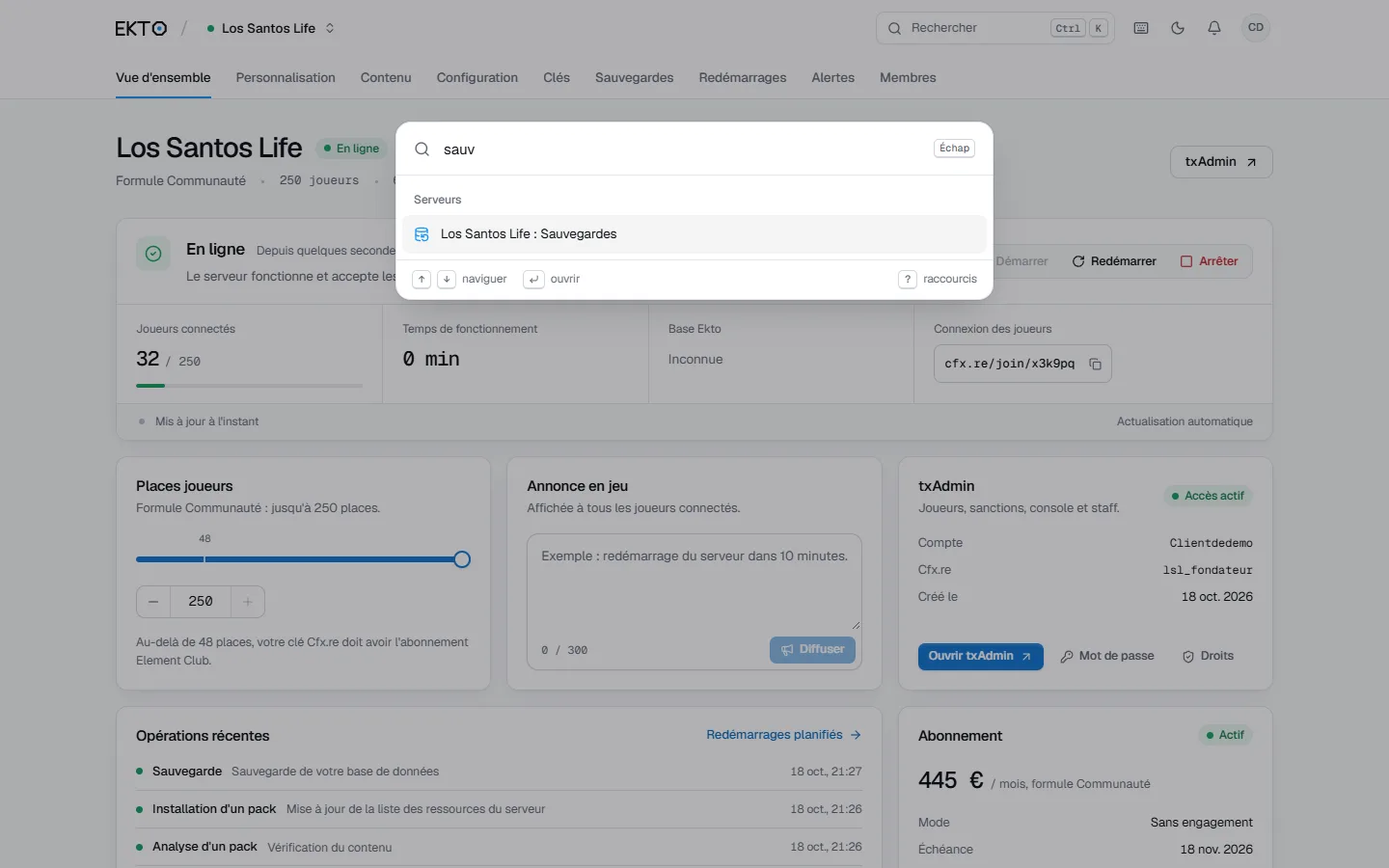Click the Redémarrer server button
Image resolution: width=1389 pixels, height=868 pixels.
1114,261
